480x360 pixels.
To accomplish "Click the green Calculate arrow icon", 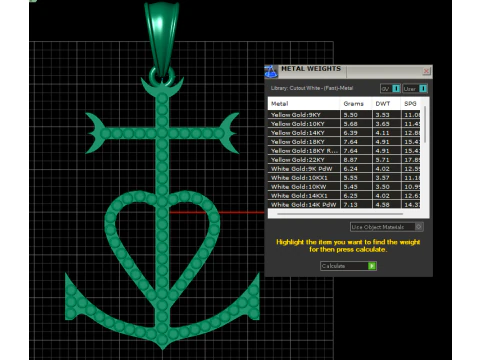I will click(372, 266).
